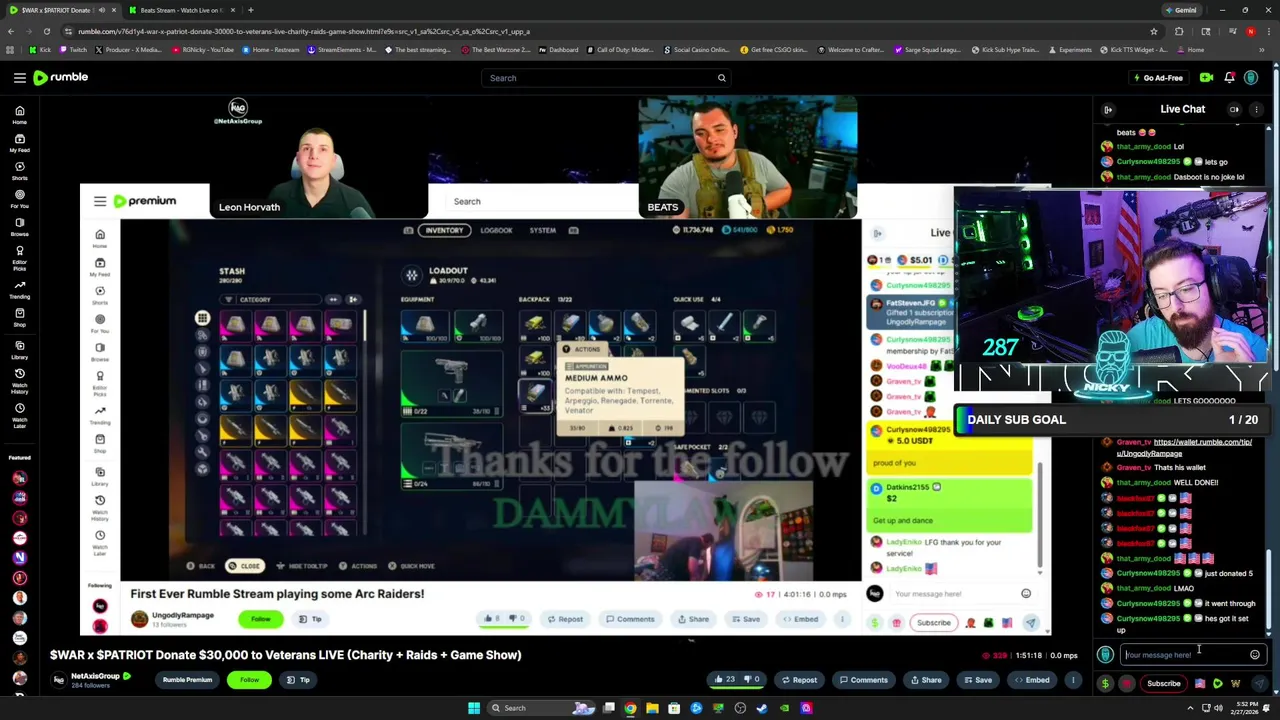
Task: Click the Rumble logo
Action: [x=61, y=77]
